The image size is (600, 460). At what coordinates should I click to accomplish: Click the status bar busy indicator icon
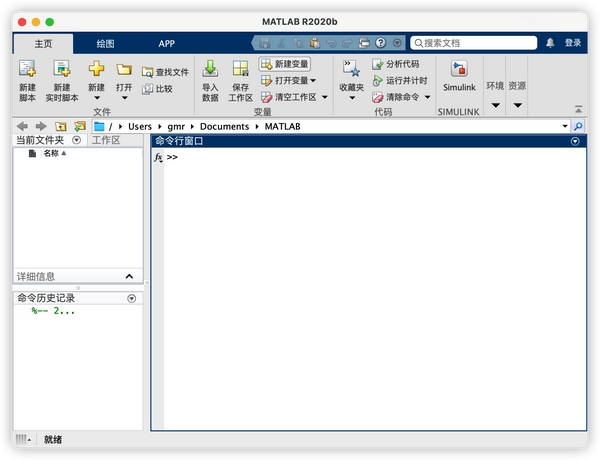(x=23, y=439)
